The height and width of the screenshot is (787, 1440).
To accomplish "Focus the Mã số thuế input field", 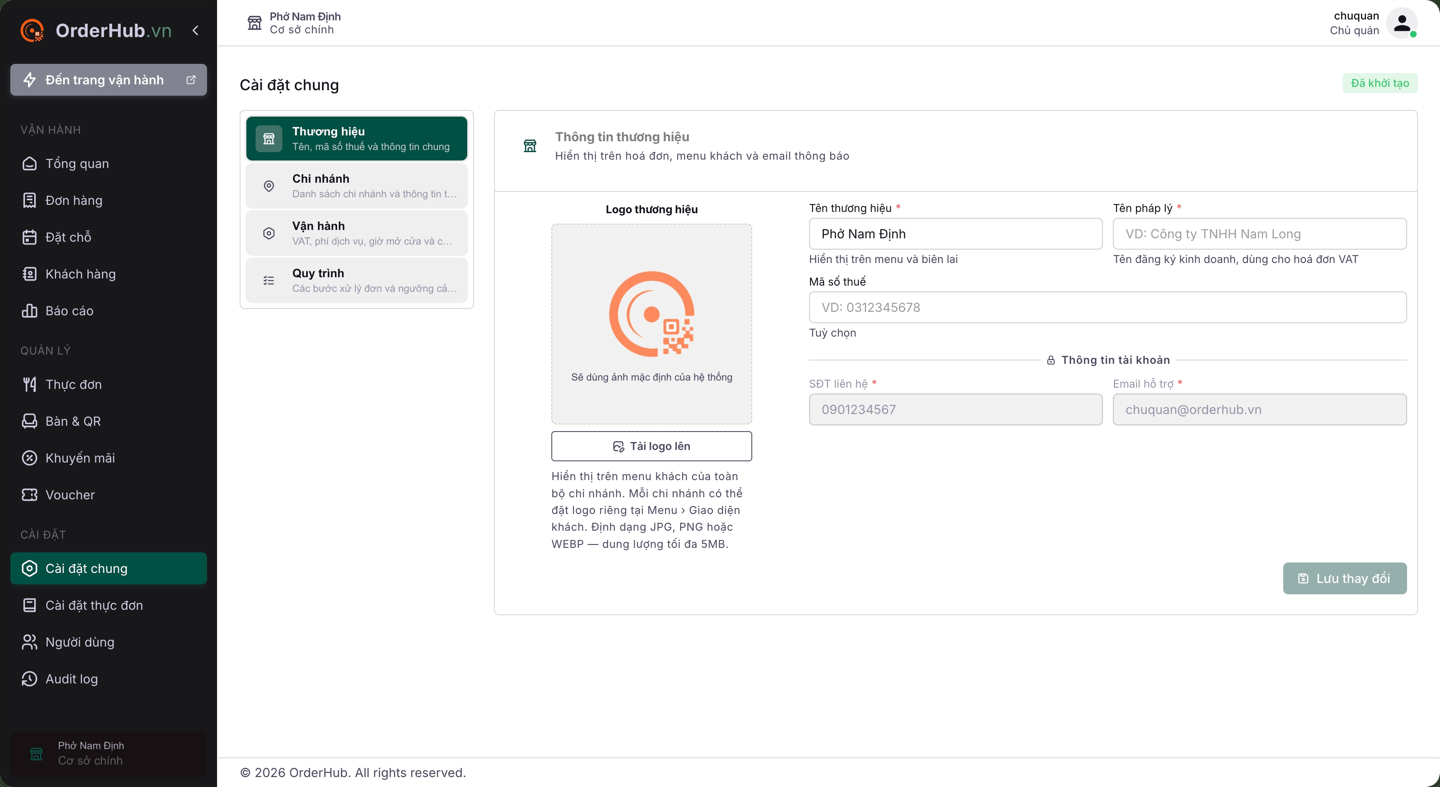I will tap(1108, 307).
